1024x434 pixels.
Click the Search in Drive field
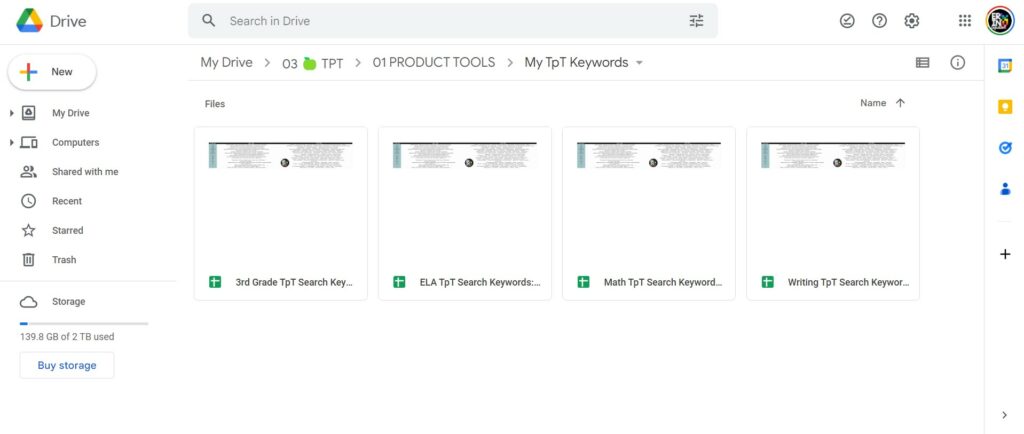point(453,21)
